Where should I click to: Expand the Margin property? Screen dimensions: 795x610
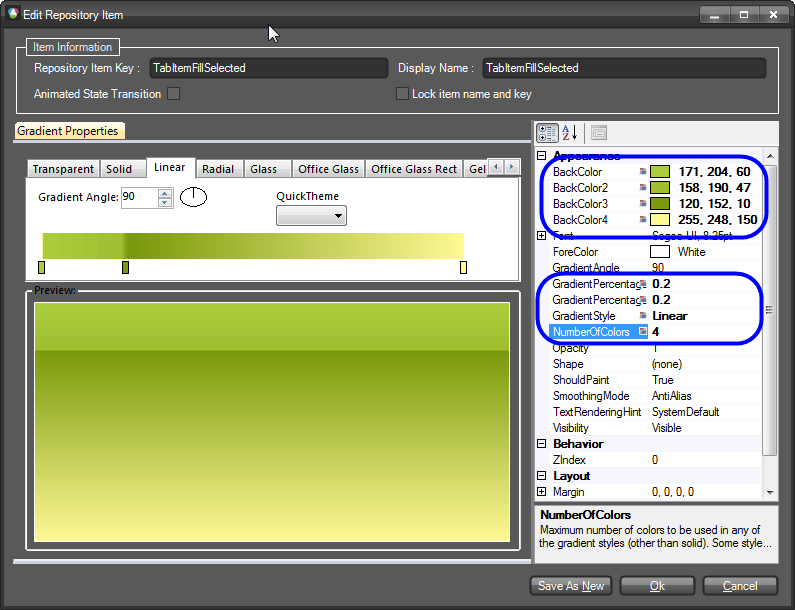[x=541, y=492]
